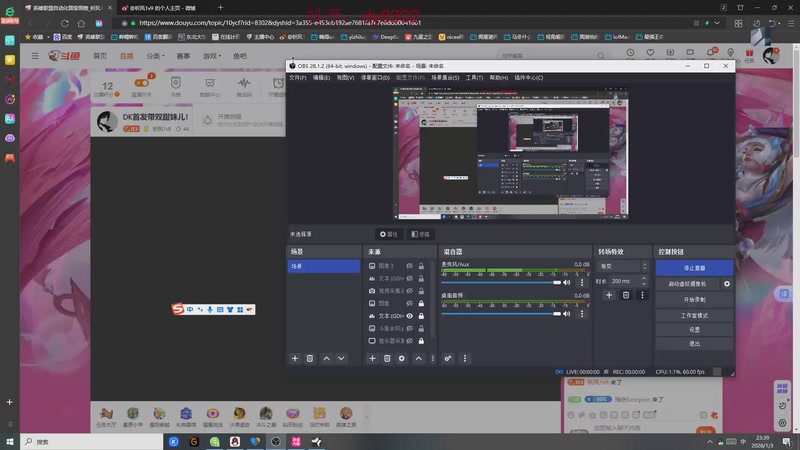Move the scene up in Scenes panel
This screenshot has height=450, width=800.
click(x=327, y=359)
